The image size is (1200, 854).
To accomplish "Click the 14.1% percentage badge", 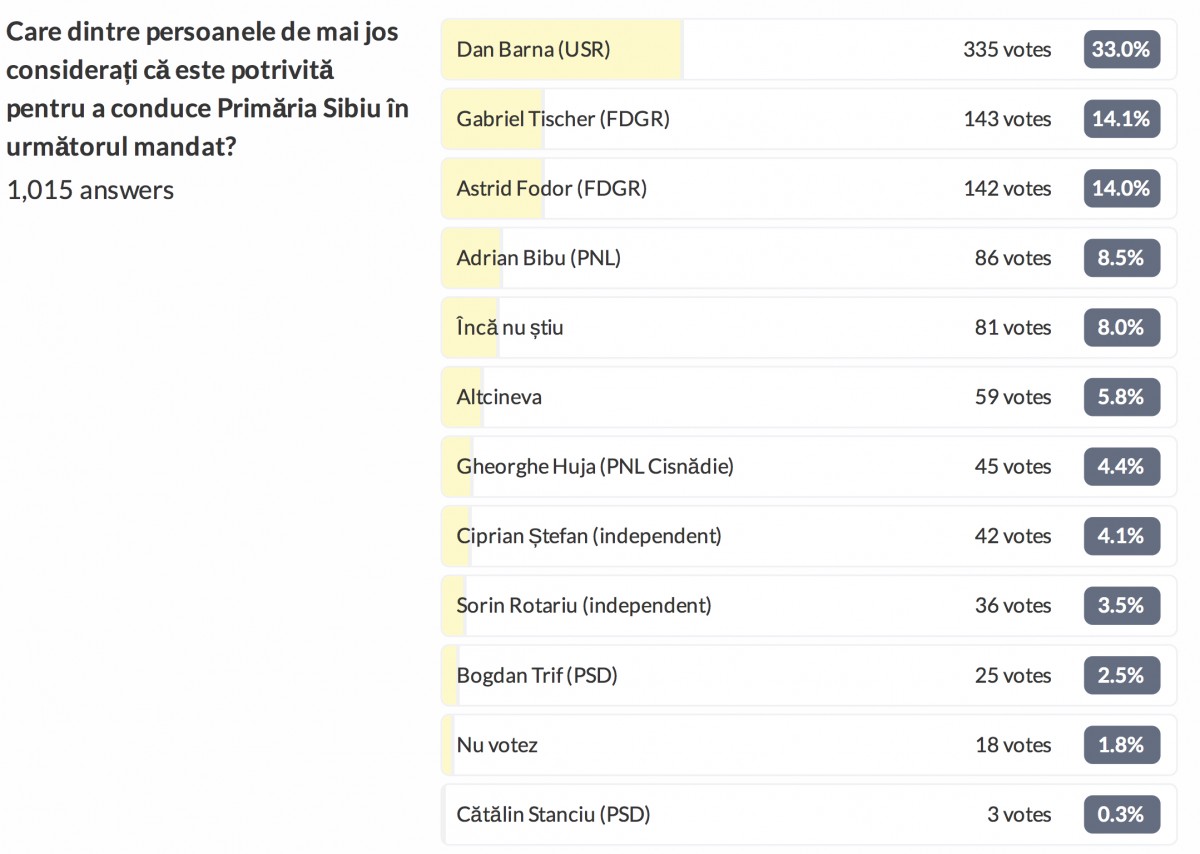I will [x=1121, y=119].
